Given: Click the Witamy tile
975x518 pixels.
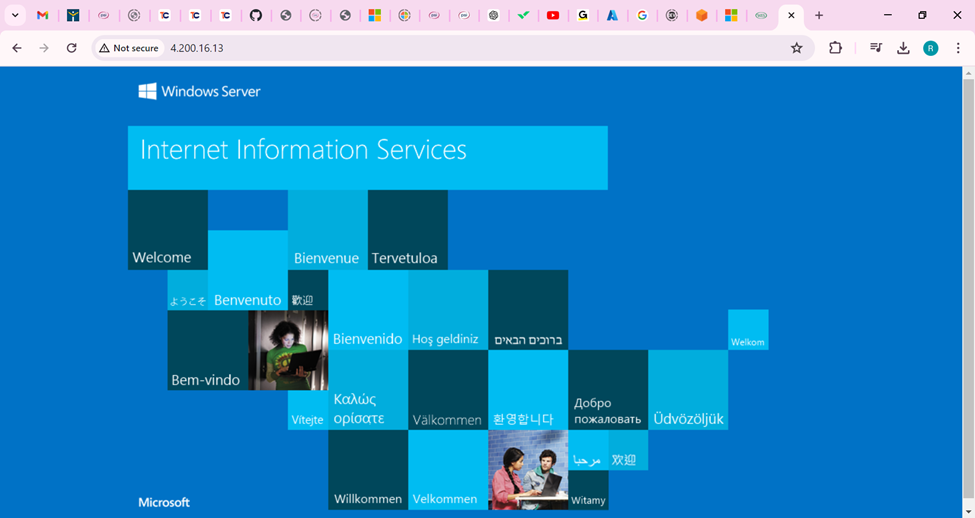Looking at the screenshot, I should pyautogui.click(x=588, y=490).
